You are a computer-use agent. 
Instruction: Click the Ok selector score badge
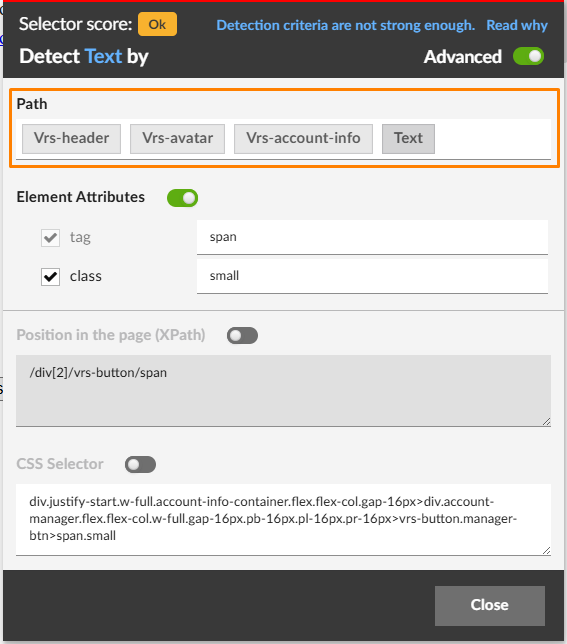(157, 24)
